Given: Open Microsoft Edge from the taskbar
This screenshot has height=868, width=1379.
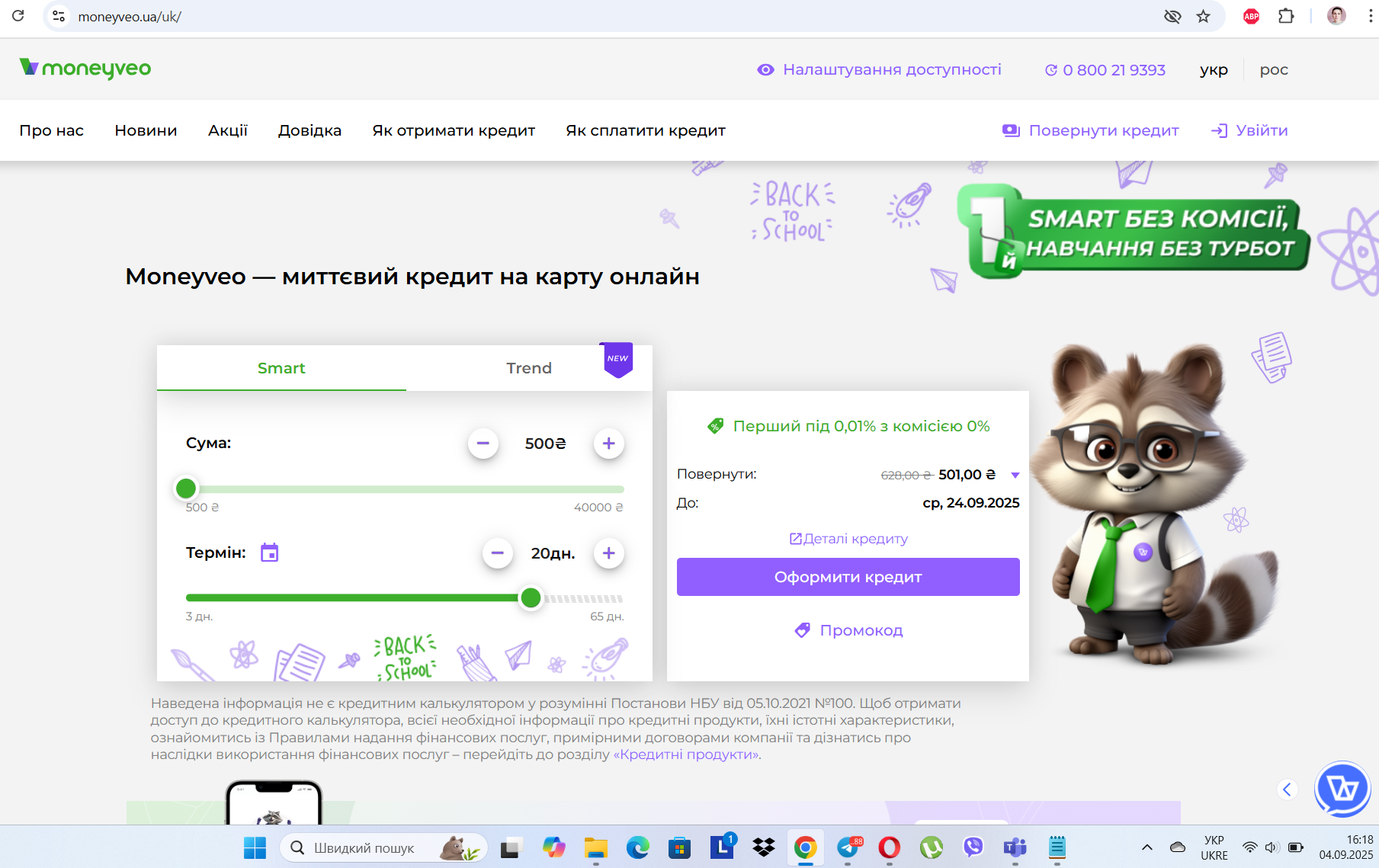Looking at the screenshot, I should click(638, 847).
